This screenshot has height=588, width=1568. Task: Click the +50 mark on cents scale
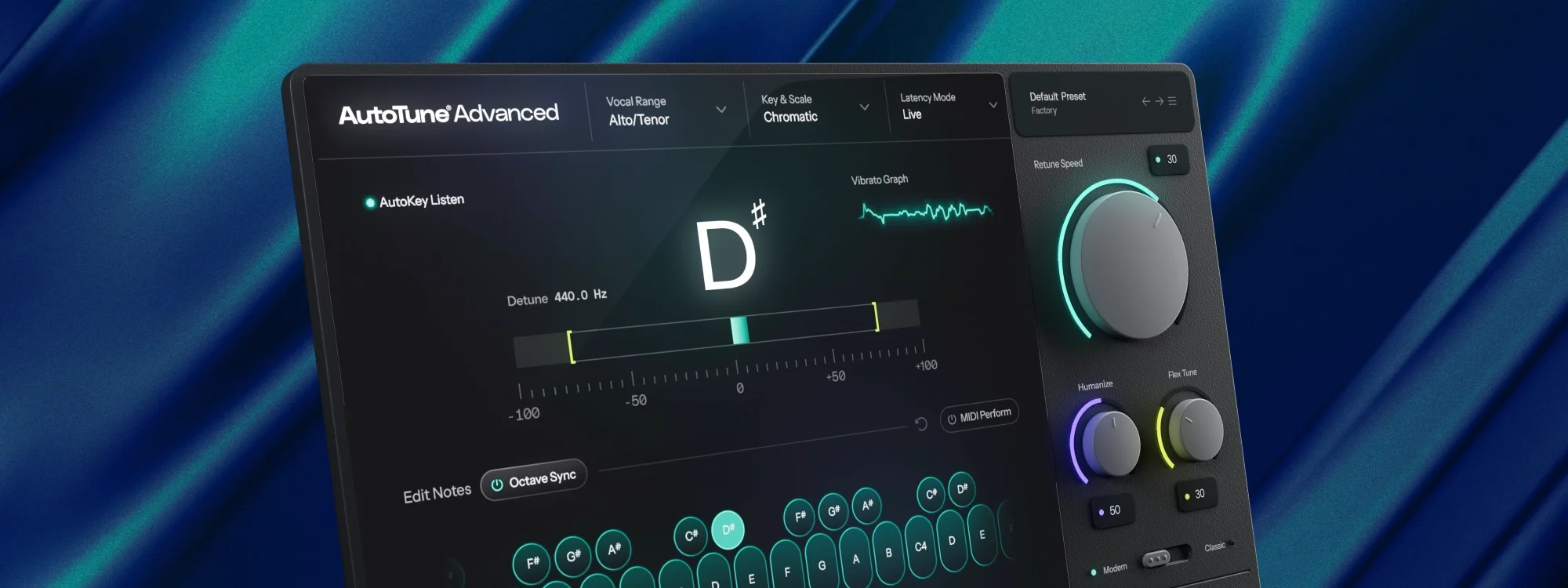[835, 377]
